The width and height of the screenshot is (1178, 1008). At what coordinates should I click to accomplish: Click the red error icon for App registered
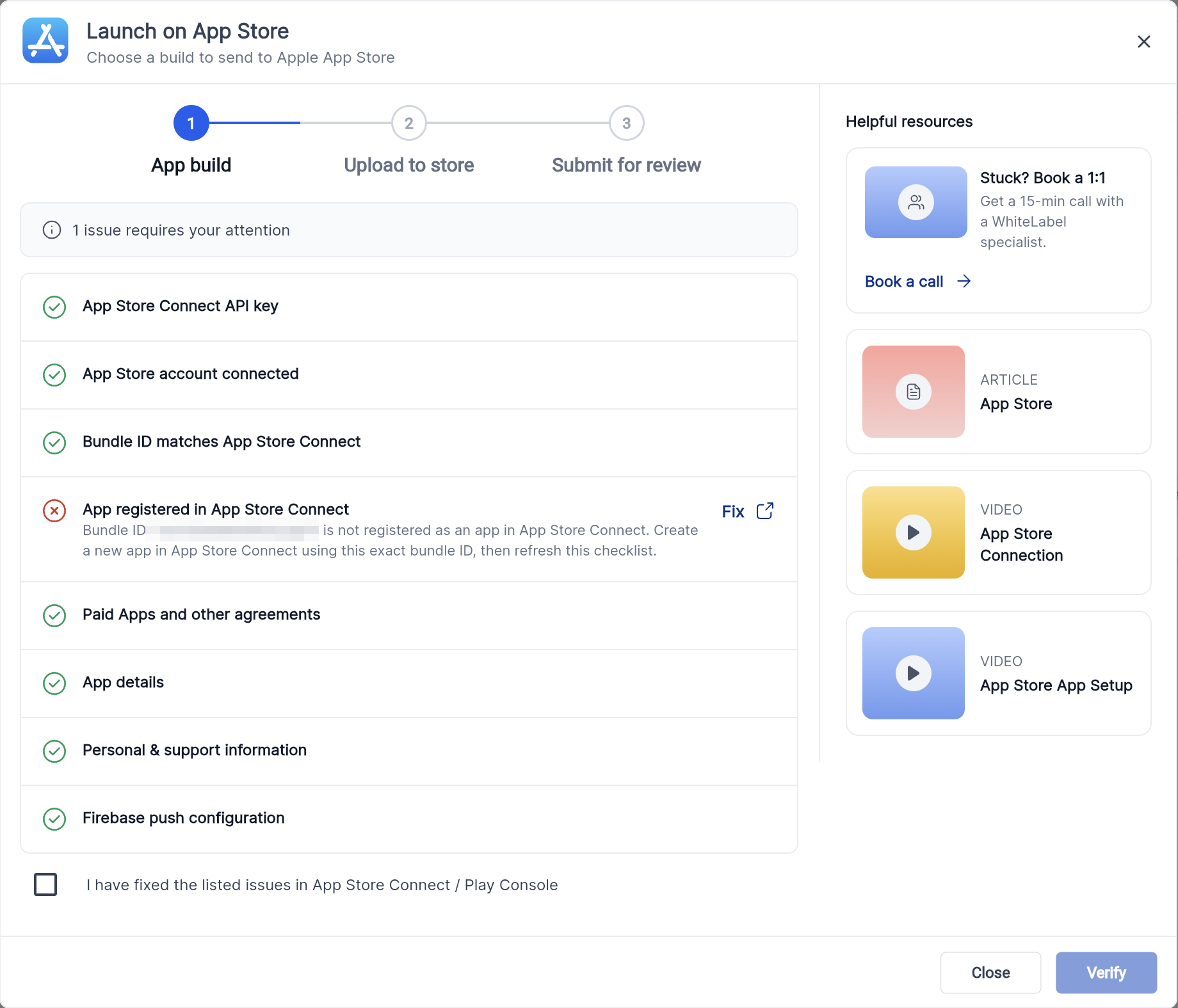click(x=54, y=511)
